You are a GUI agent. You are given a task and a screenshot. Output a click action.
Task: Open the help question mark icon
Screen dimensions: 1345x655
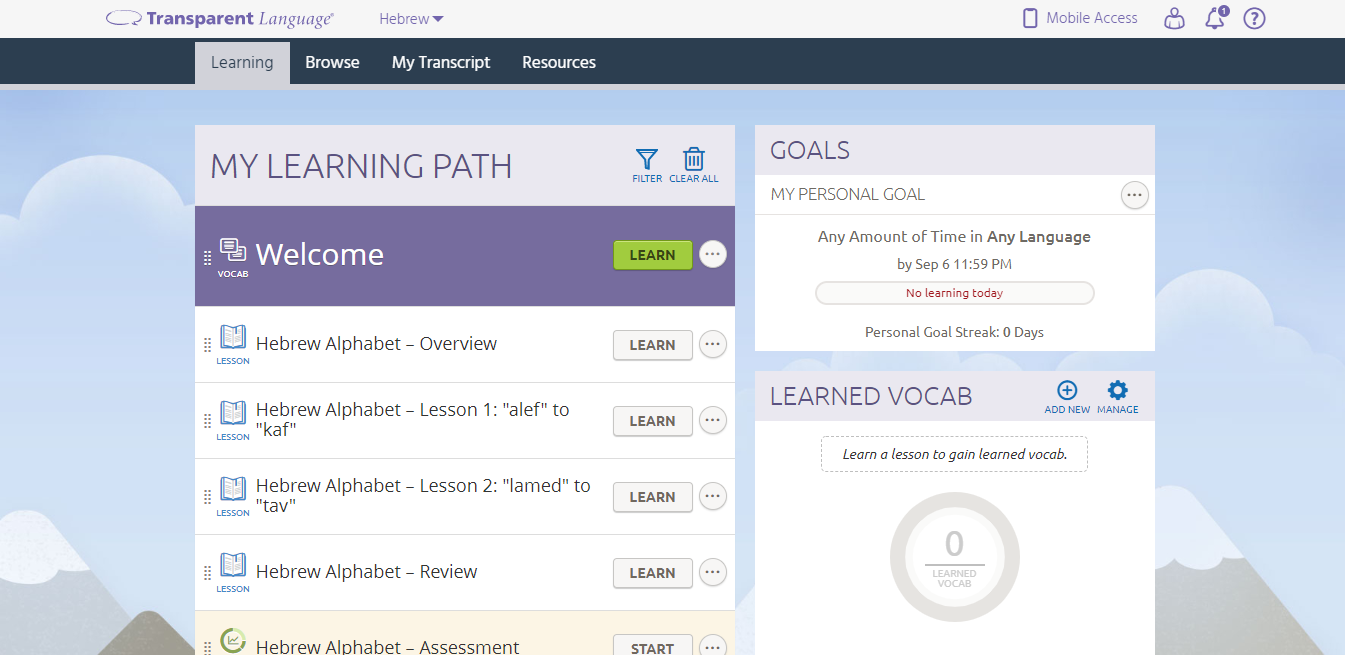pyautogui.click(x=1254, y=18)
